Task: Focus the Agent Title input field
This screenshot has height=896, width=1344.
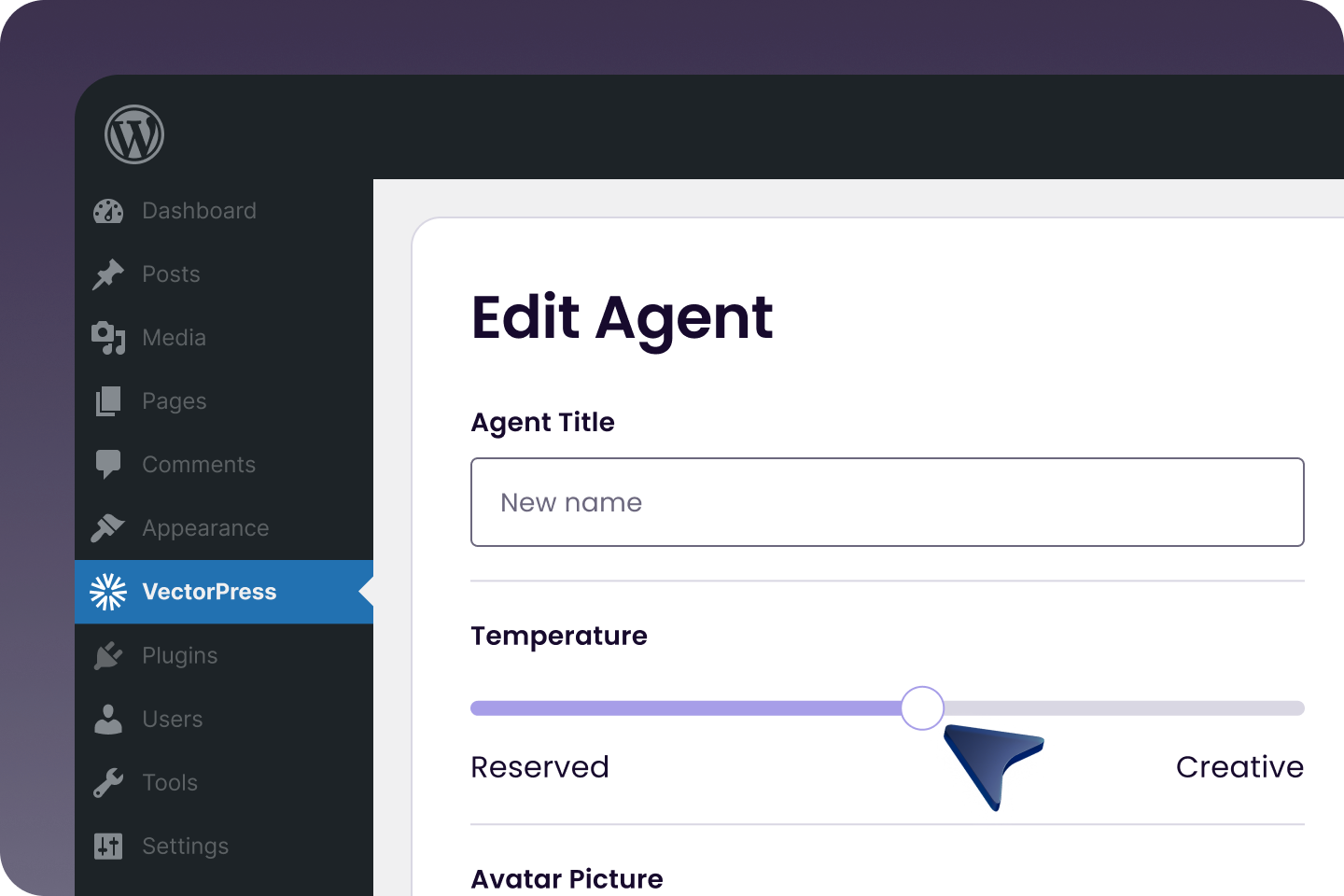Action: (x=888, y=502)
